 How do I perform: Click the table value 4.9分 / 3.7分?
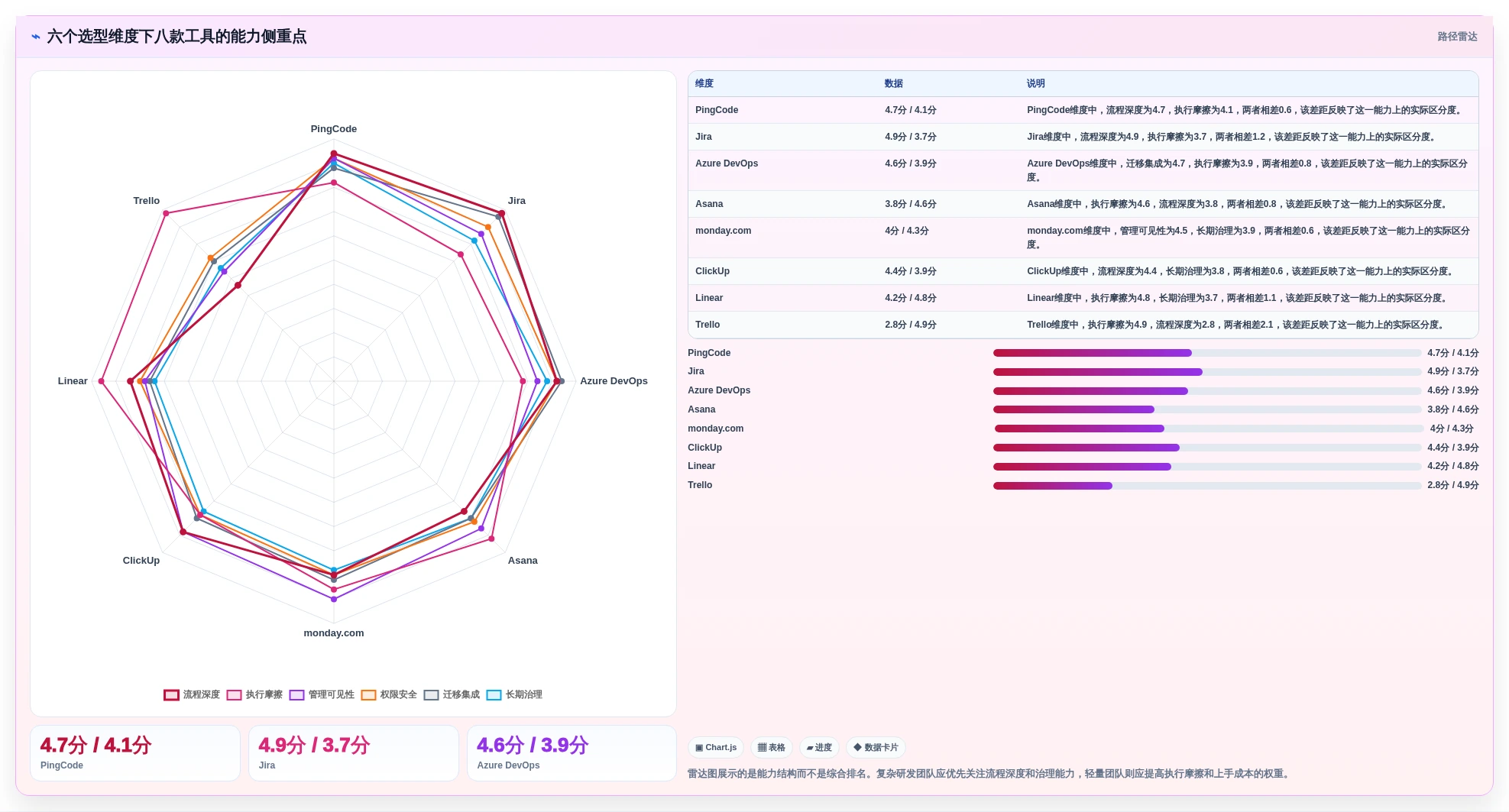pyautogui.click(x=911, y=137)
